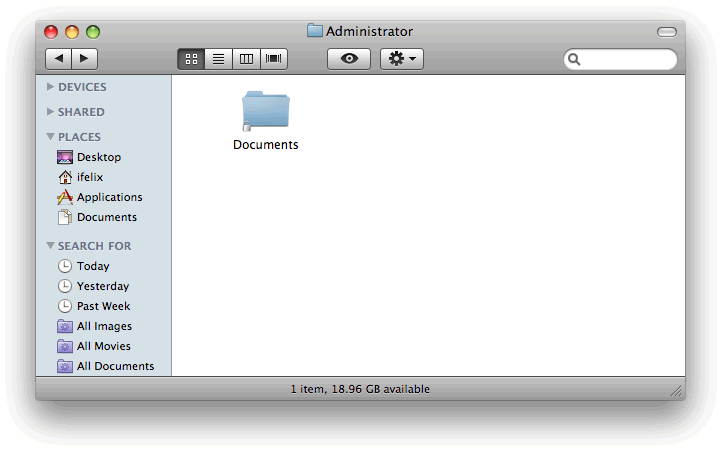This screenshot has height=451, width=721.
Task: Select the Today smart search
Action: [x=92, y=266]
